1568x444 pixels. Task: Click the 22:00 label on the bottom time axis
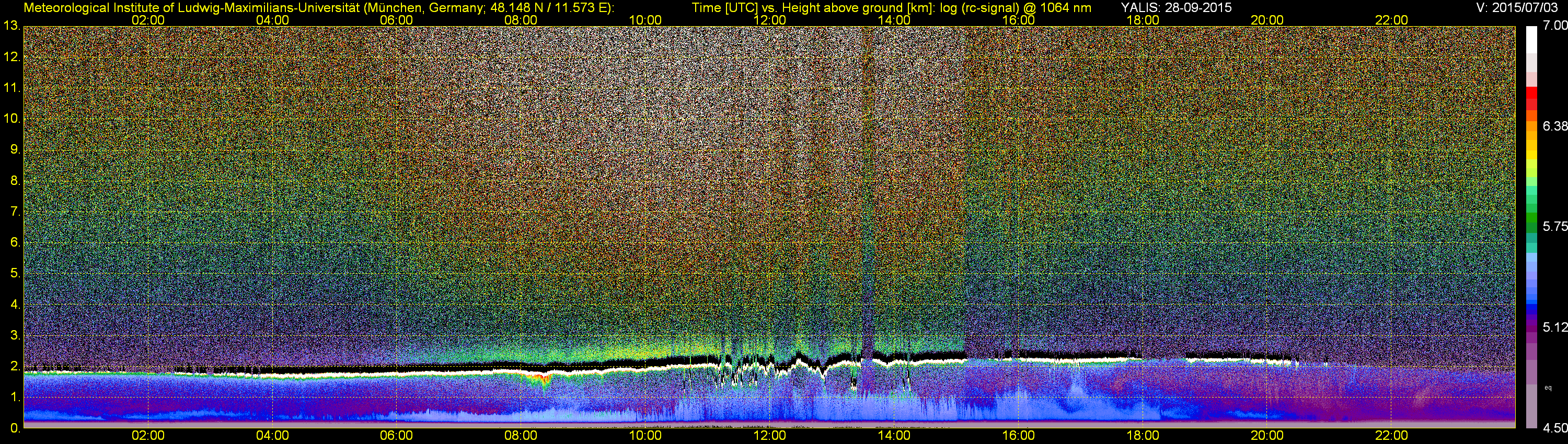coord(1391,436)
